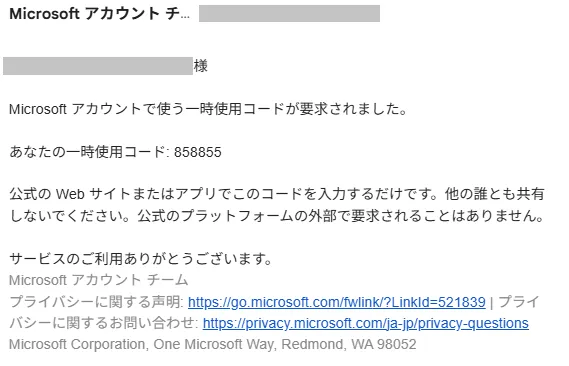Image resolution: width=569 pixels, height=366 pixels.
Task: Click the Microsoft アカウント チーム signature
Action: (x=98, y=280)
